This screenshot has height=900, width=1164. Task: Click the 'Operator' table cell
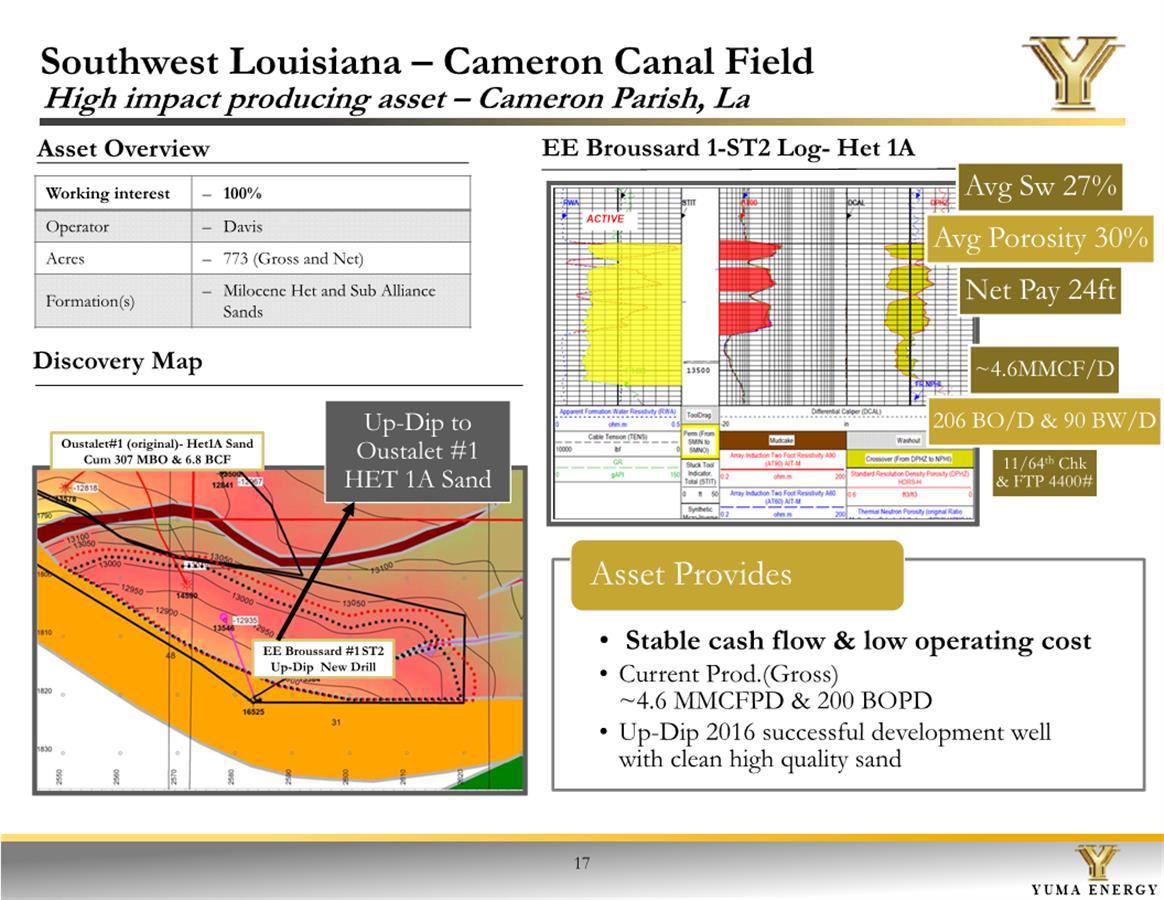click(x=113, y=226)
